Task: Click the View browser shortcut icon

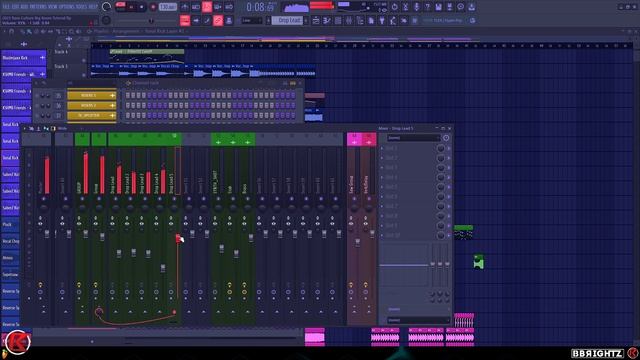Action: 360,20
